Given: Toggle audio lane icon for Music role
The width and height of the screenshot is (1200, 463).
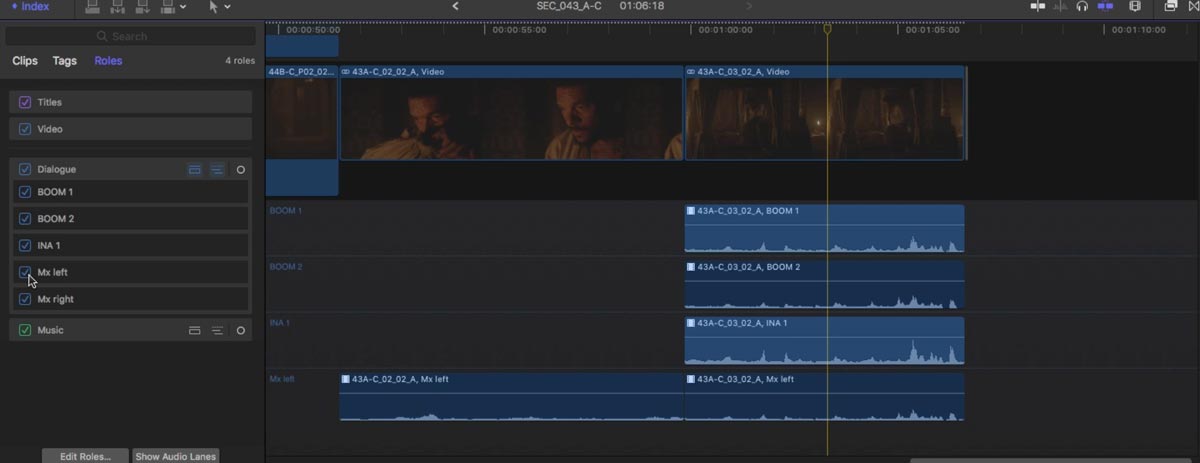Looking at the screenshot, I should pos(195,330).
